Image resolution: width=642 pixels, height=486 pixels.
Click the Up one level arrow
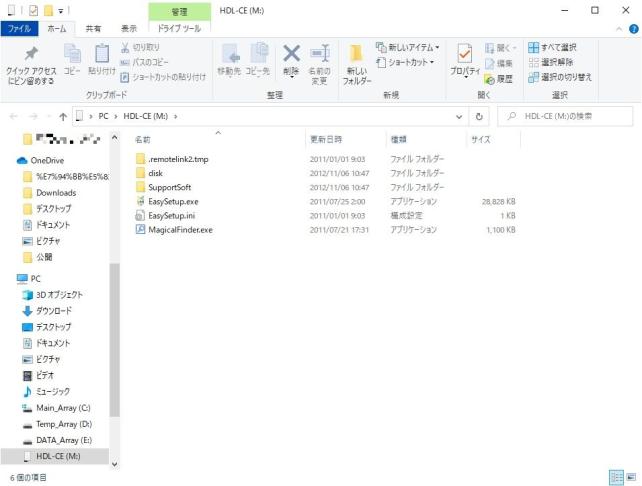click(63, 117)
